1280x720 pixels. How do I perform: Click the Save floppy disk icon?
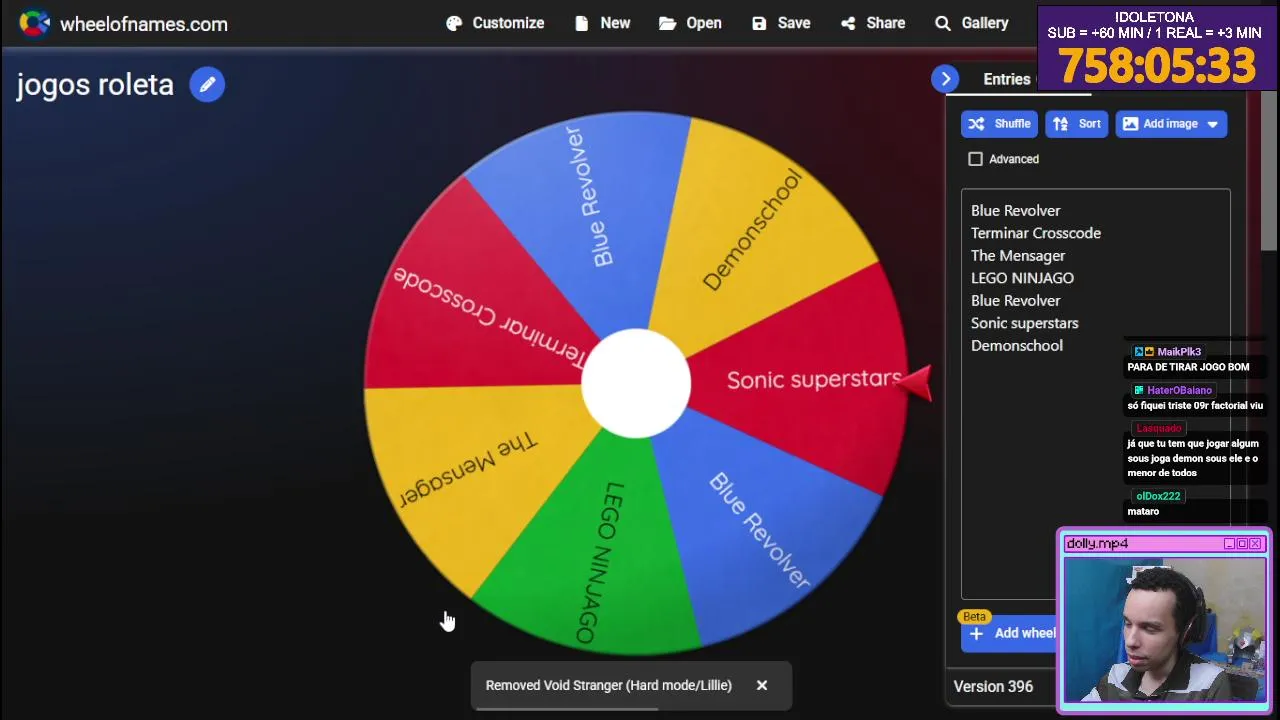(x=759, y=23)
